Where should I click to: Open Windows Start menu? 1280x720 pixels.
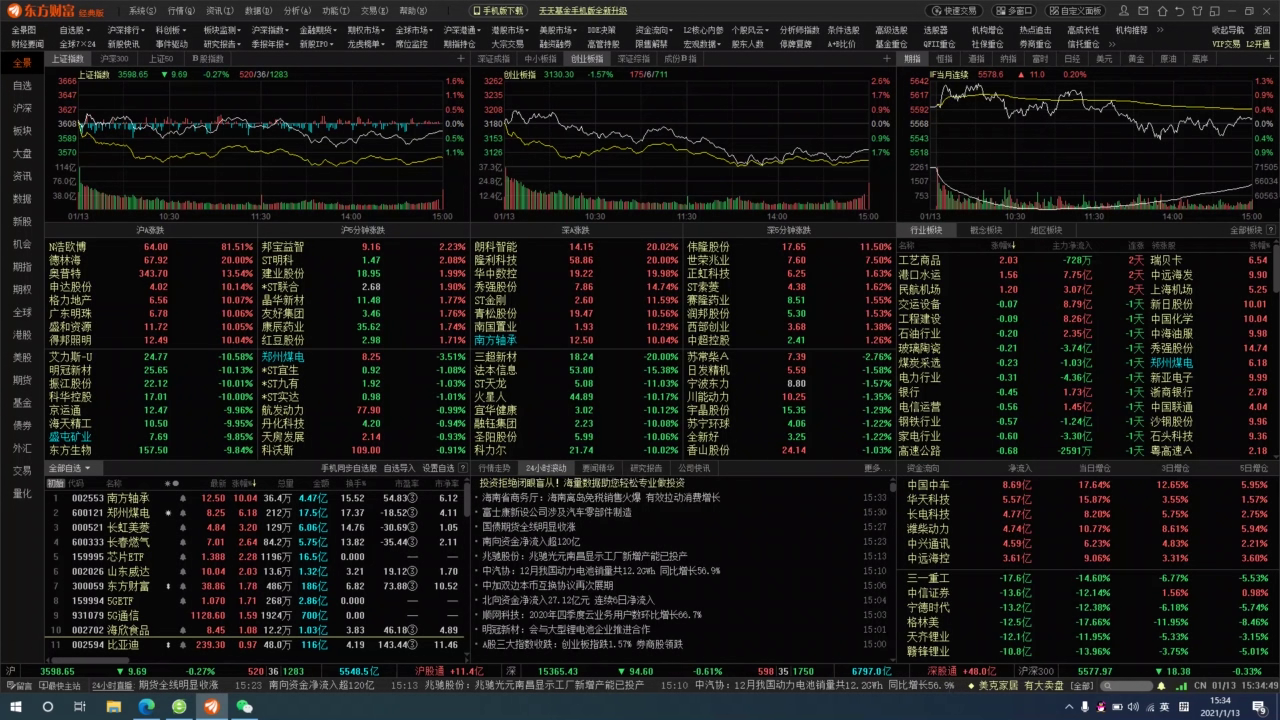[x=17, y=706]
